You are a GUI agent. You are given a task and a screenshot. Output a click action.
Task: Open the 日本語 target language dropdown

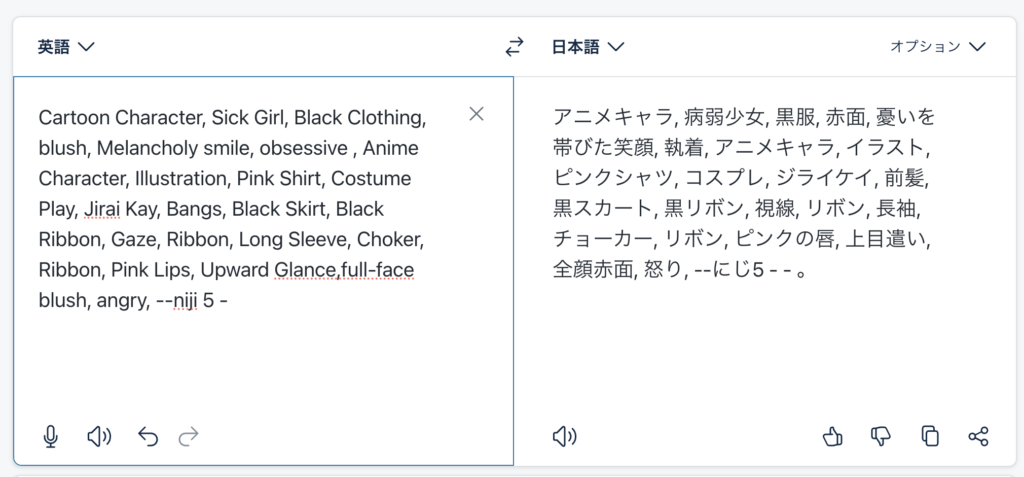[x=588, y=46]
